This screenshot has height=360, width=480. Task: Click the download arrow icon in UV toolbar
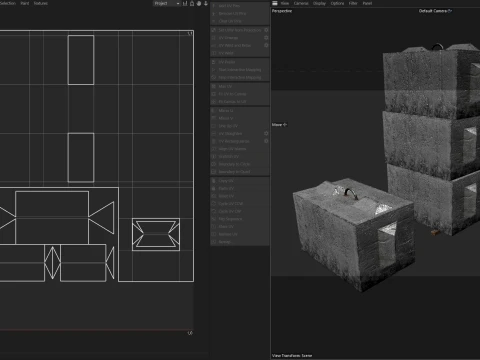pyautogui.click(x=206, y=3)
